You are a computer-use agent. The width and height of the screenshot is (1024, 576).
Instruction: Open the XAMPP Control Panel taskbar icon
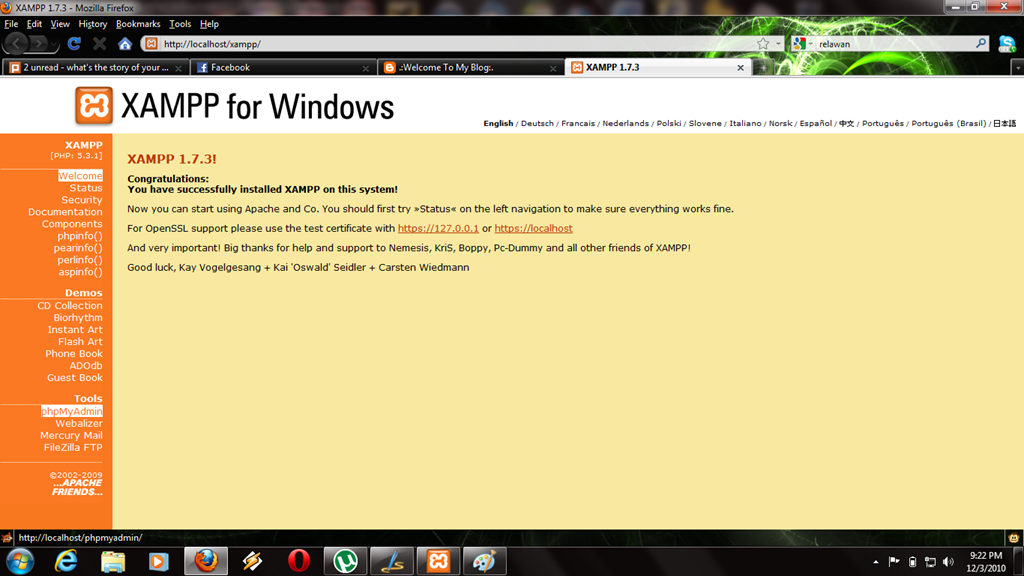click(x=438, y=562)
